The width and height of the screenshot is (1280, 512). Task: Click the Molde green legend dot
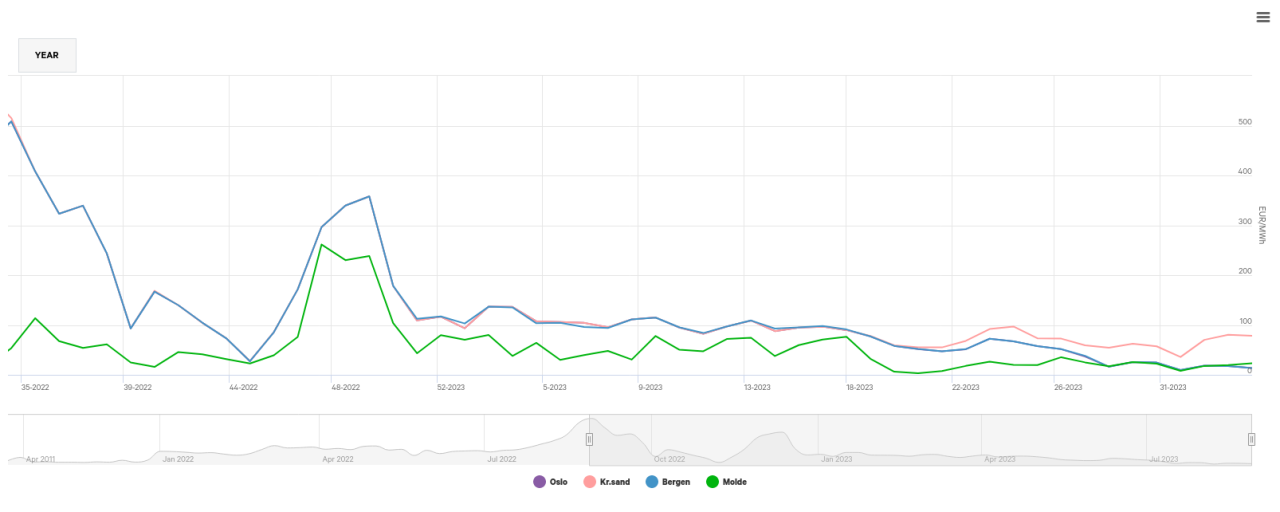713,482
